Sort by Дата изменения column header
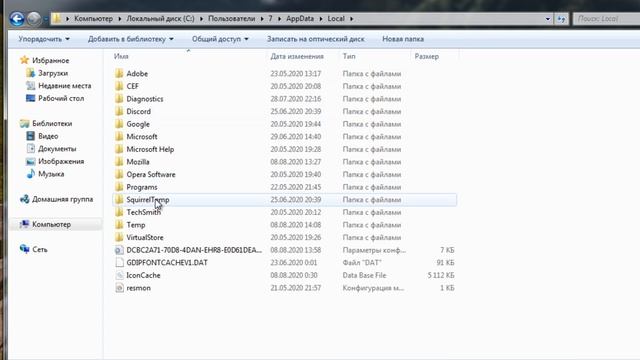 point(297,56)
